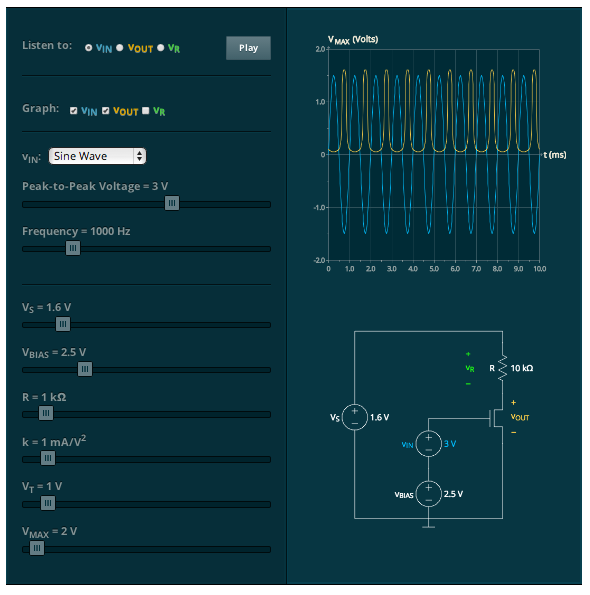This screenshot has height=595, width=590.
Task: Click the Frequency slider handle
Action: [73, 249]
